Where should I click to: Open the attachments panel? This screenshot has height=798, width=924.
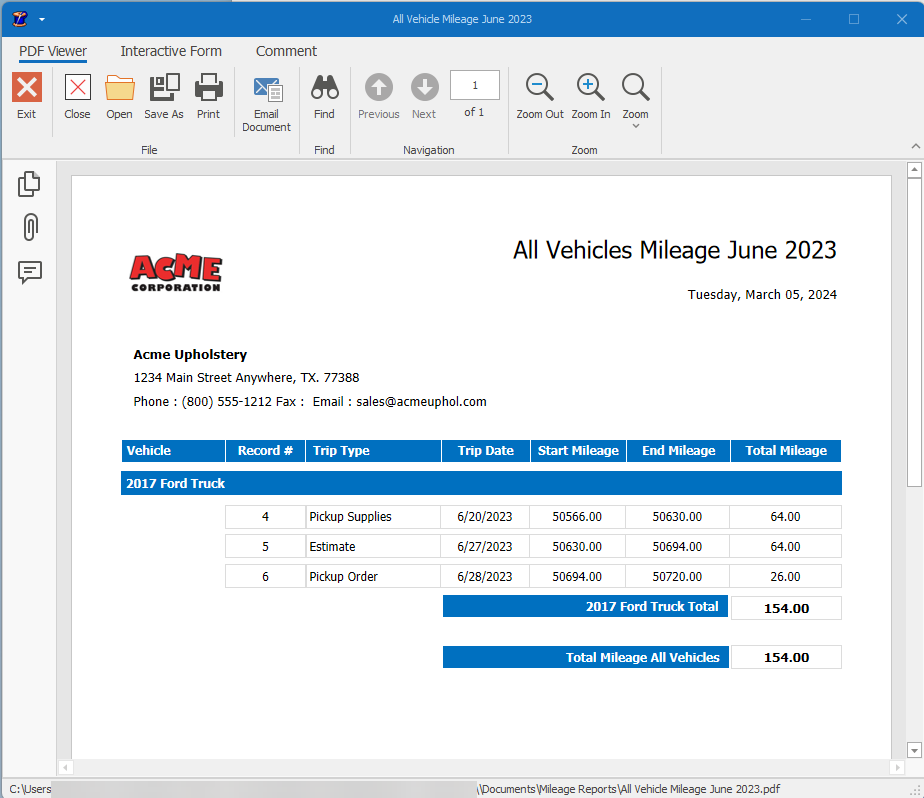coord(29,228)
